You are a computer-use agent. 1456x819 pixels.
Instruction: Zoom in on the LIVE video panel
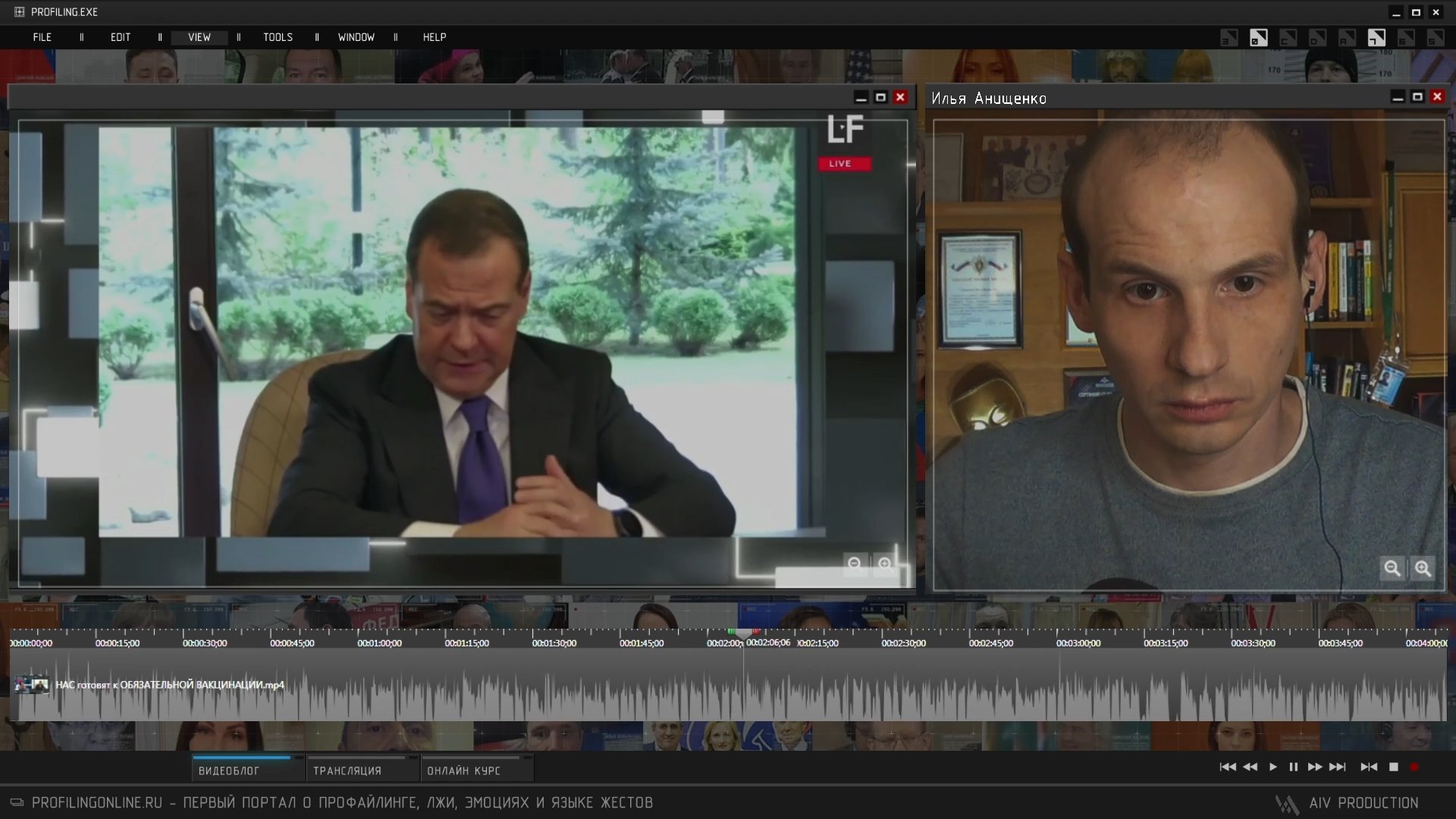tap(884, 563)
